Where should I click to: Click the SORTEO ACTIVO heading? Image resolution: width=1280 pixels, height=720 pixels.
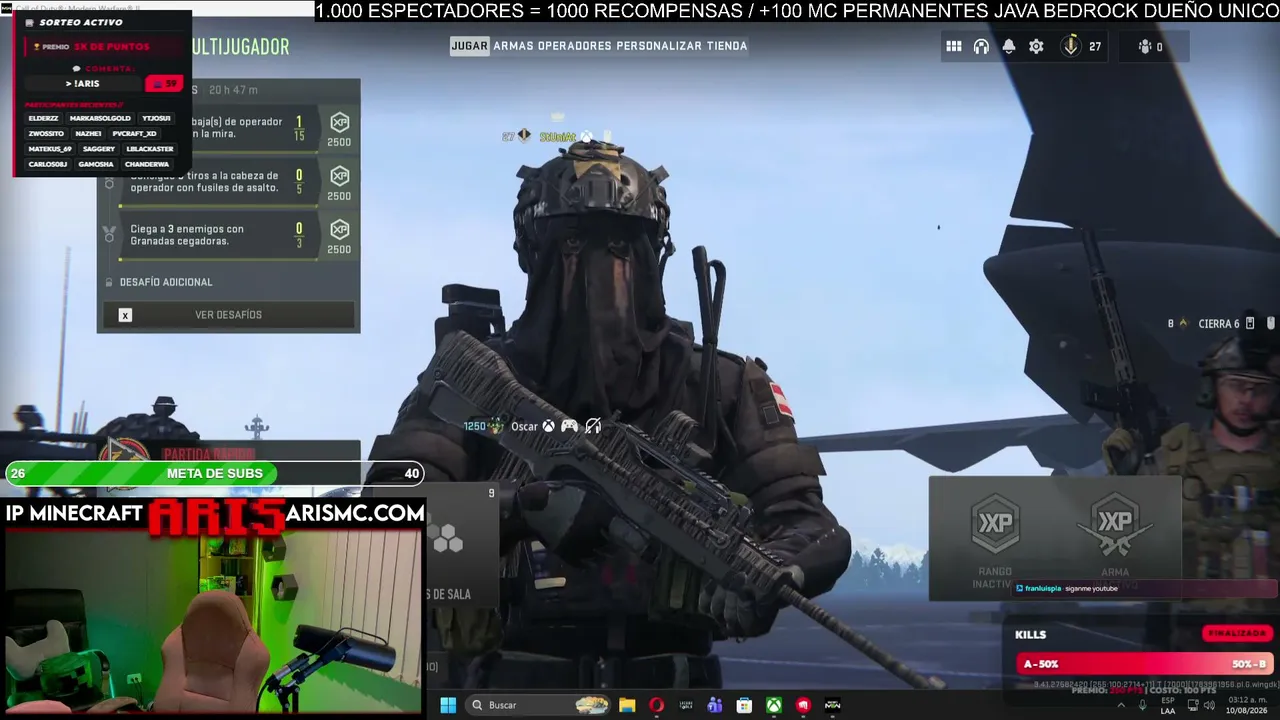[x=81, y=22]
